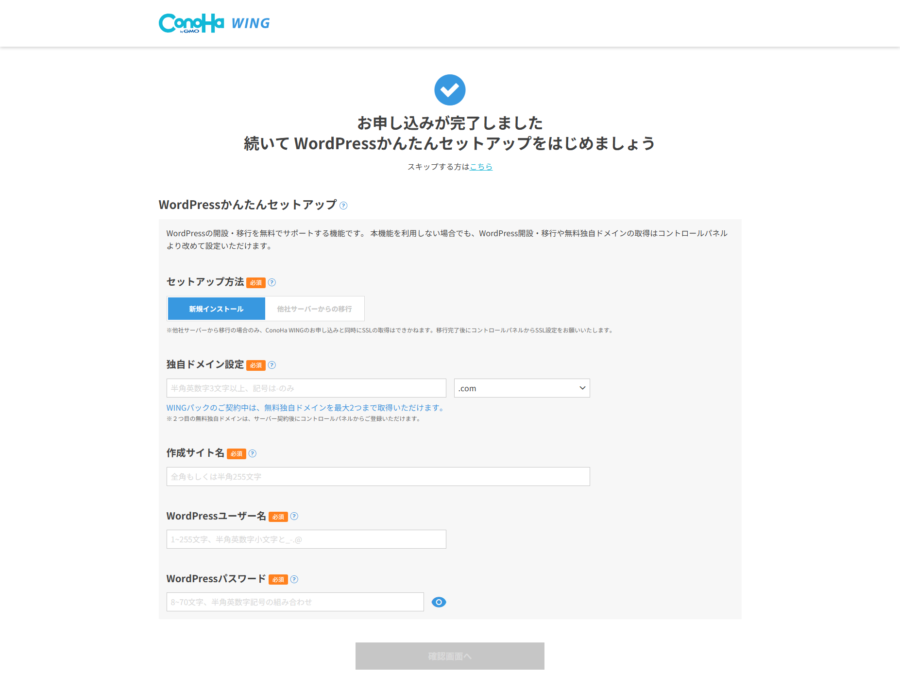Click the dropdown chevron arrow for domain TLD
The image size is (900, 693).
[x=582, y=388]
